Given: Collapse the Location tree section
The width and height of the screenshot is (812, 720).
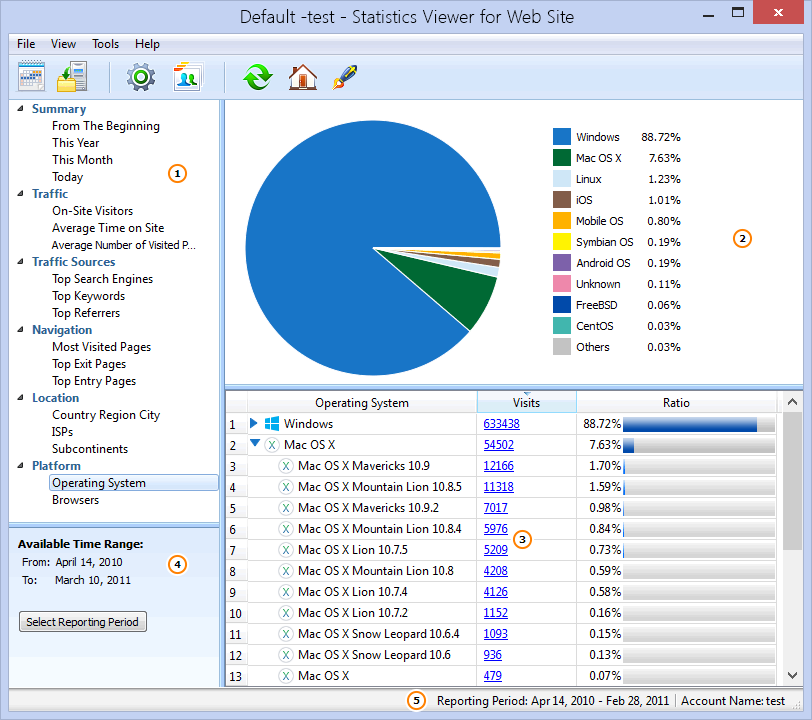Looking at the screenshot, I should pyautogui.click(x=21, y=398).
